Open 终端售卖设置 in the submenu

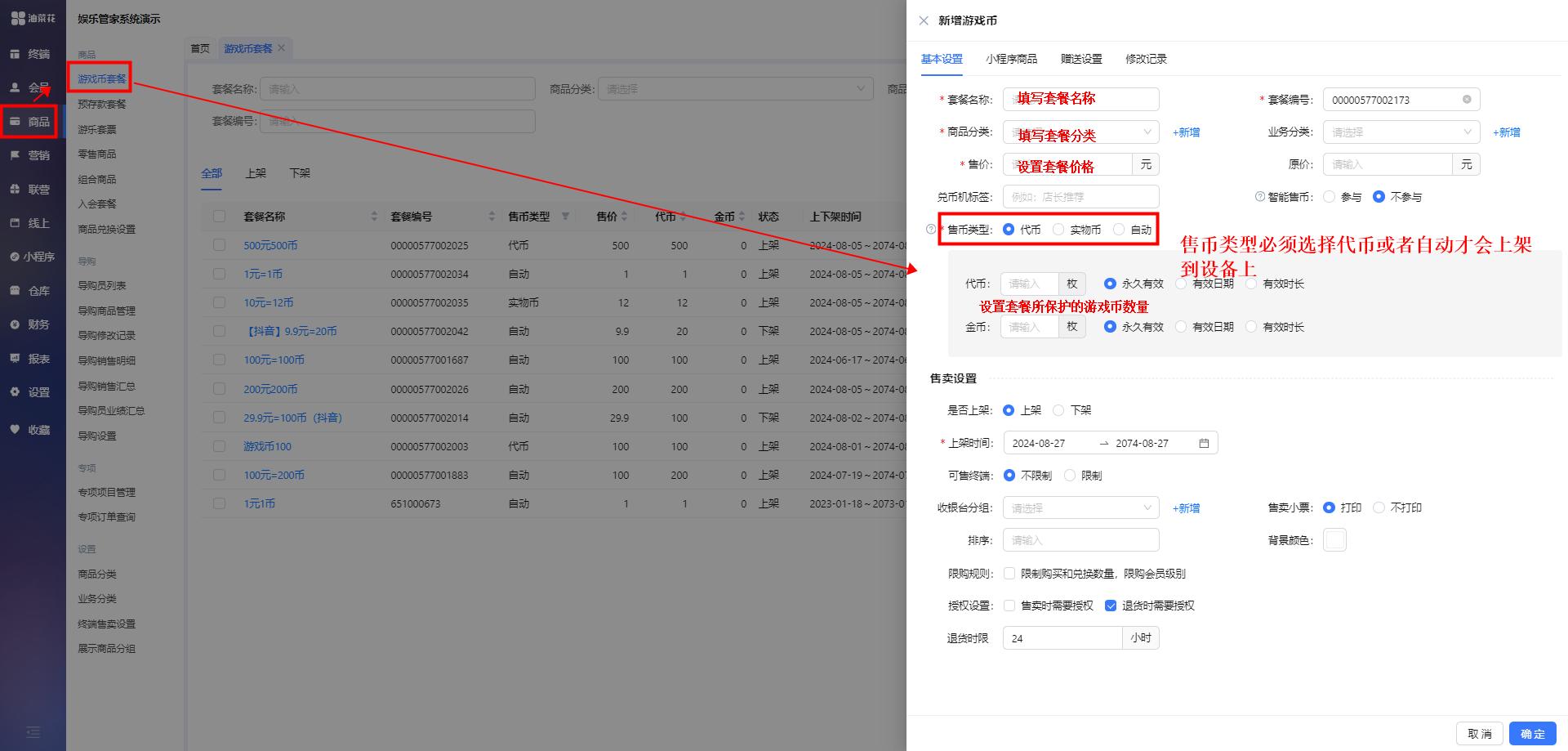106,624
